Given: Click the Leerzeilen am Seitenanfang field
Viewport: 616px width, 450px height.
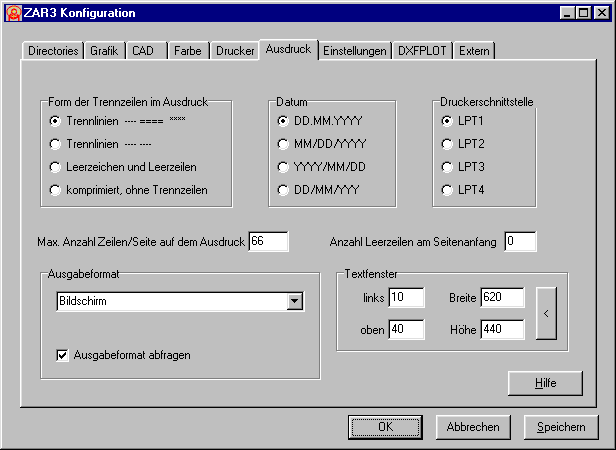Looking at the screenshot, I should [x=520, y=241].
